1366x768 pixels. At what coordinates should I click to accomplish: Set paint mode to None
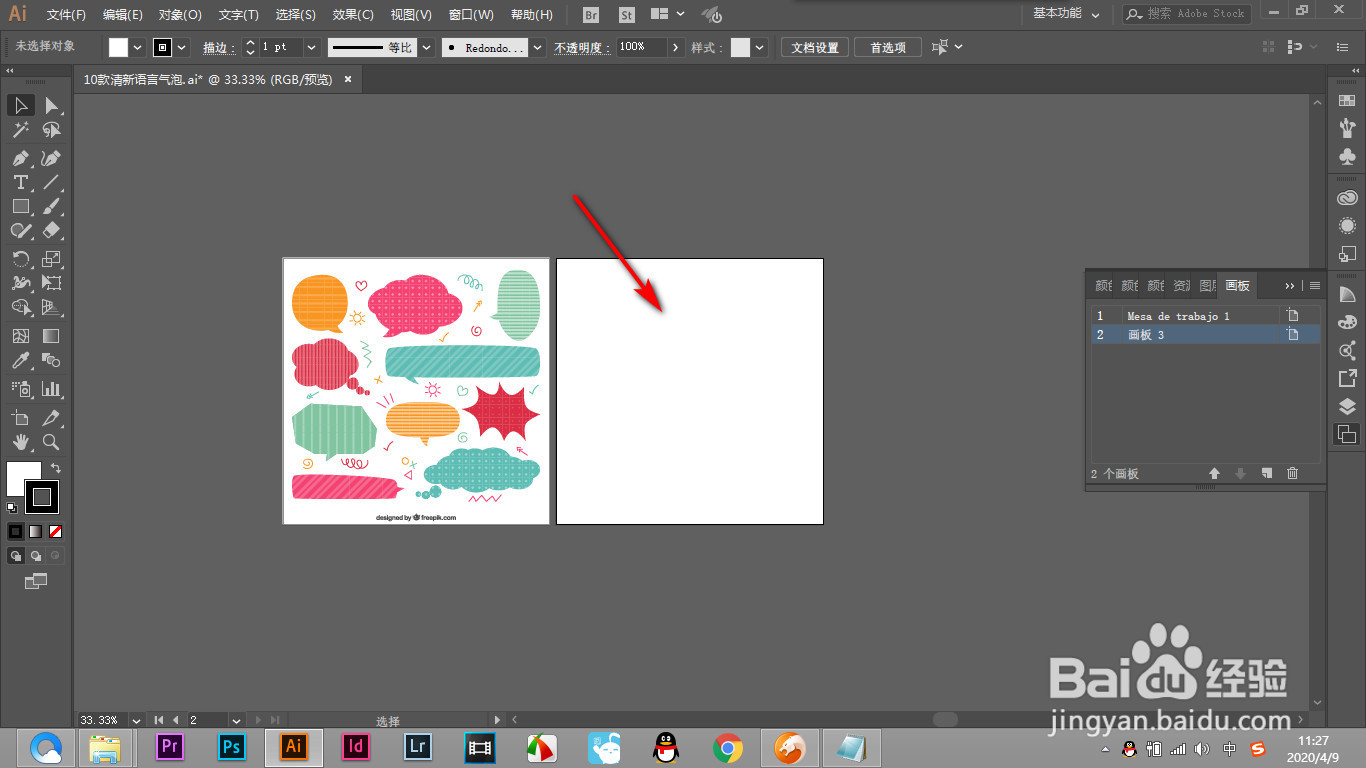pyautogui.click(x=56, y=531)
